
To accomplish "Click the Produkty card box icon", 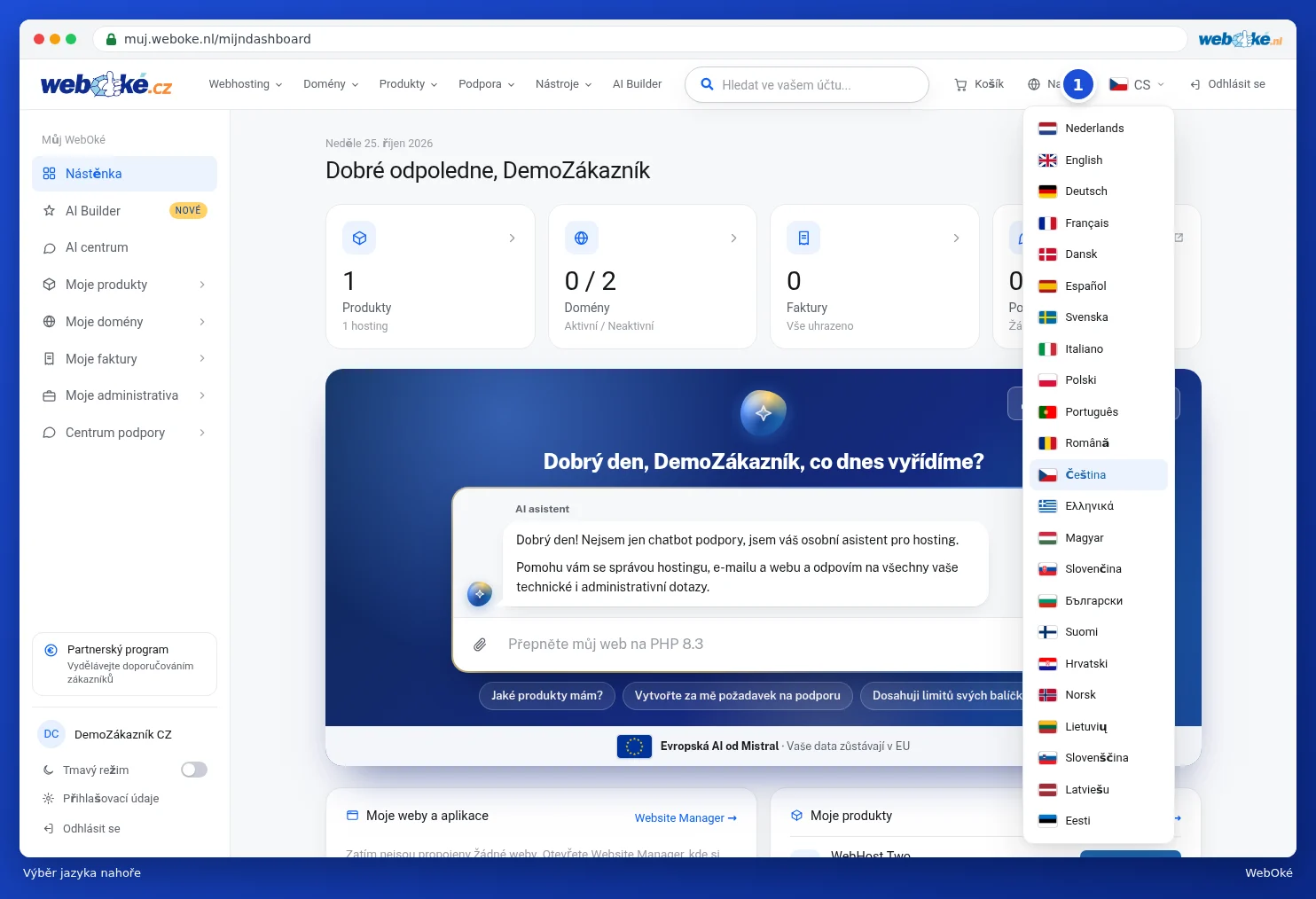I will point(359,238).
